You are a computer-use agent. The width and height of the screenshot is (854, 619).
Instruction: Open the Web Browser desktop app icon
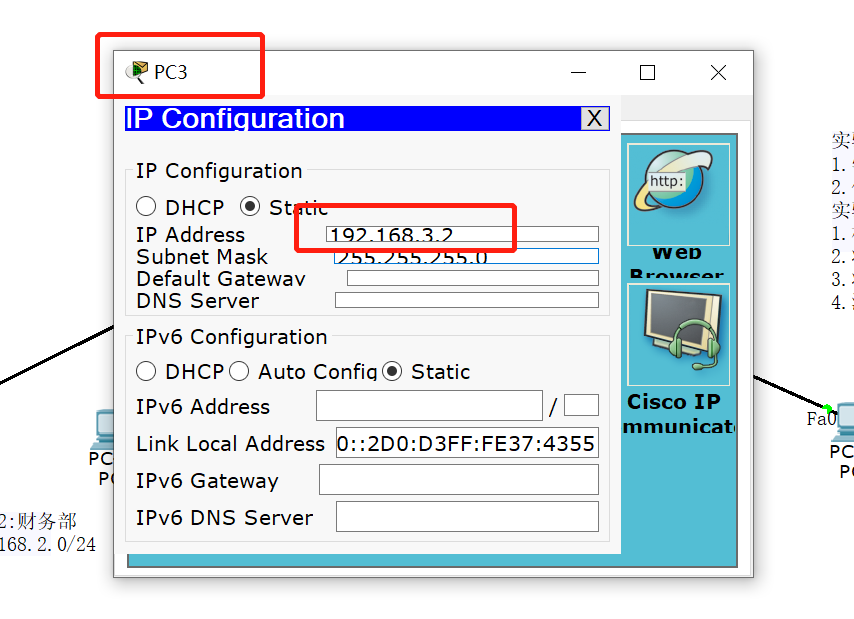(x=678, y=194)
